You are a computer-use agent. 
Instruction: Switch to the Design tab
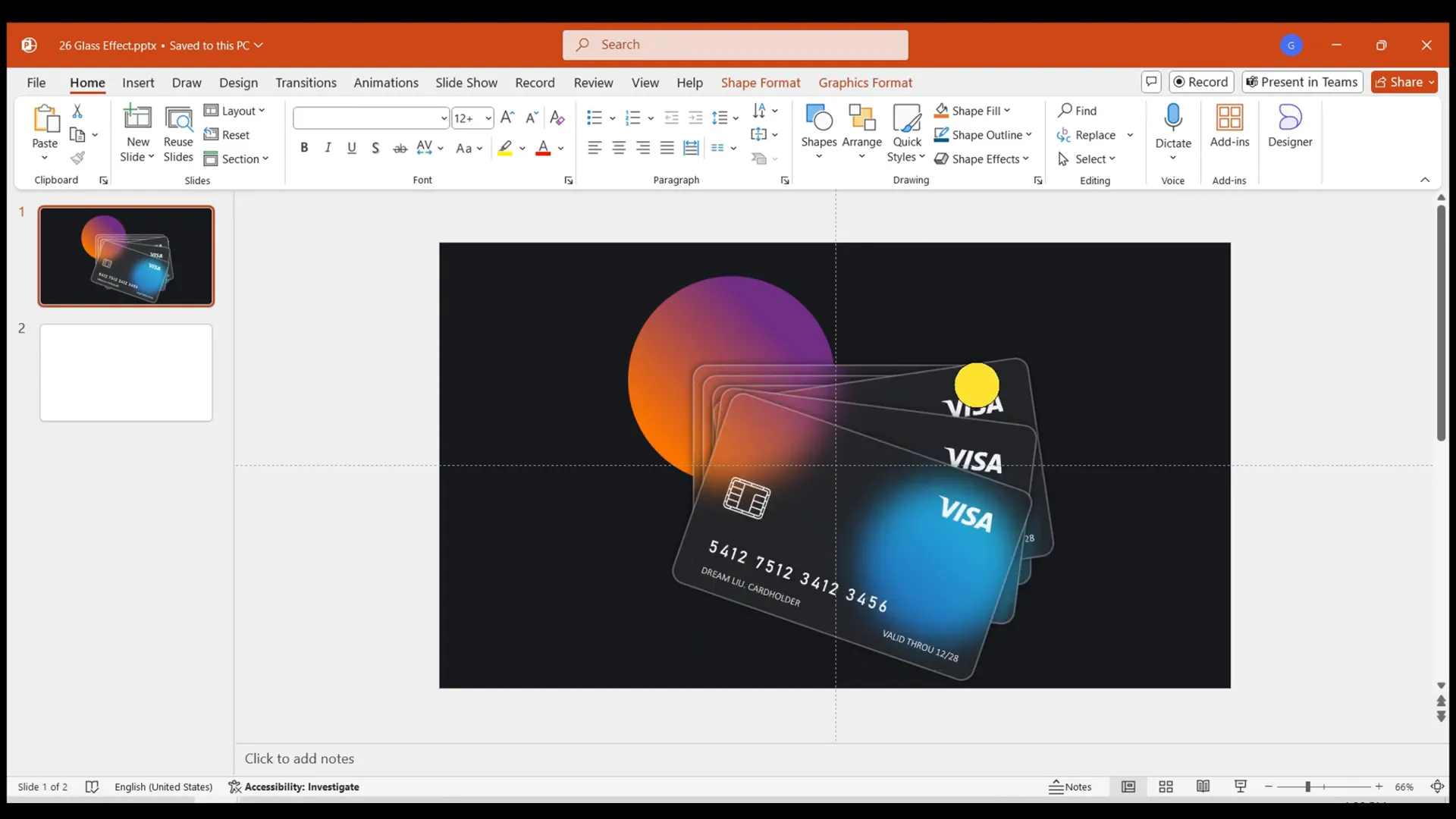tap(238, 83)
